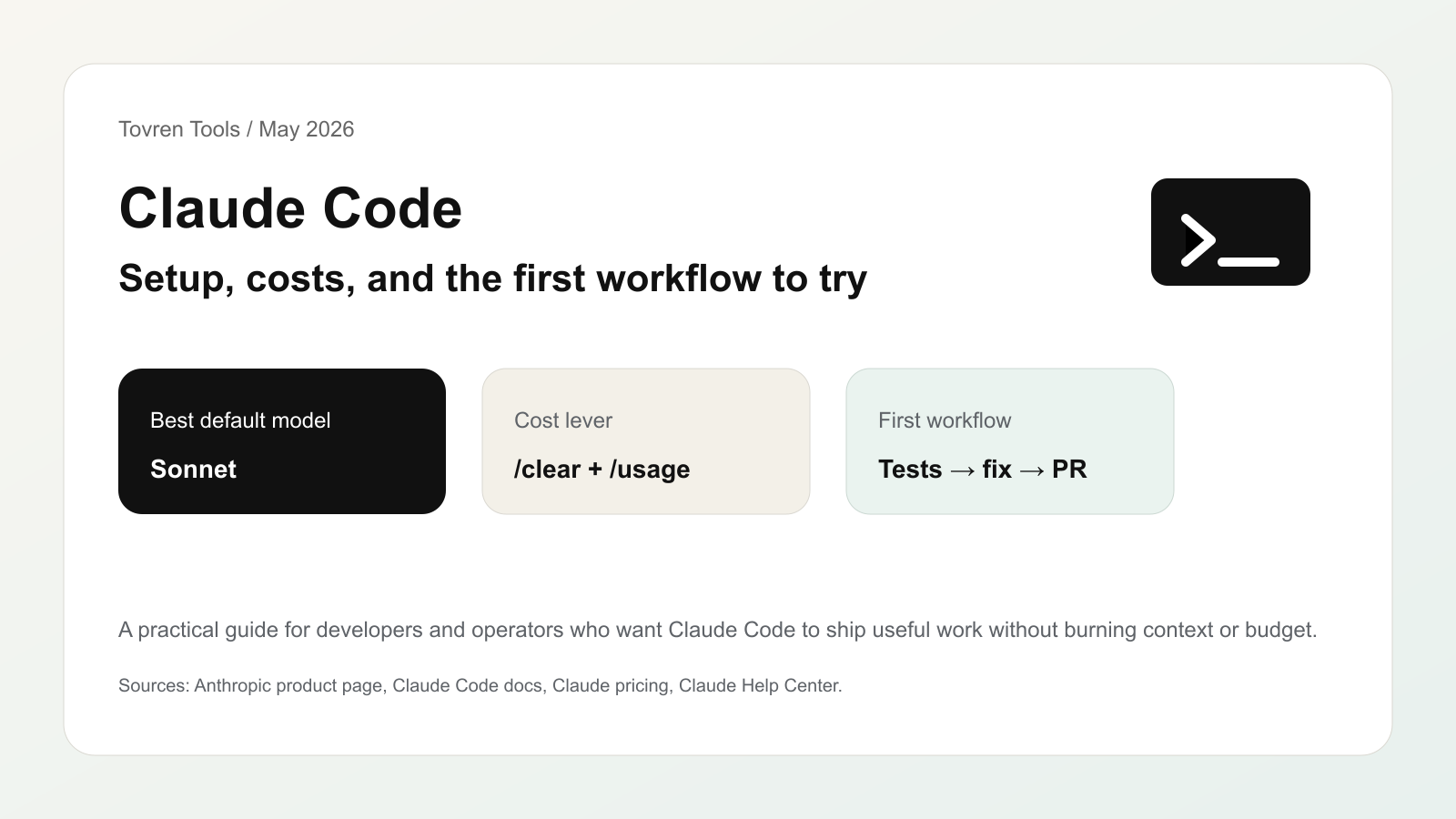Click the '/clear + /usage' text
Screen dimensions: 1456x819
point(602,469)
